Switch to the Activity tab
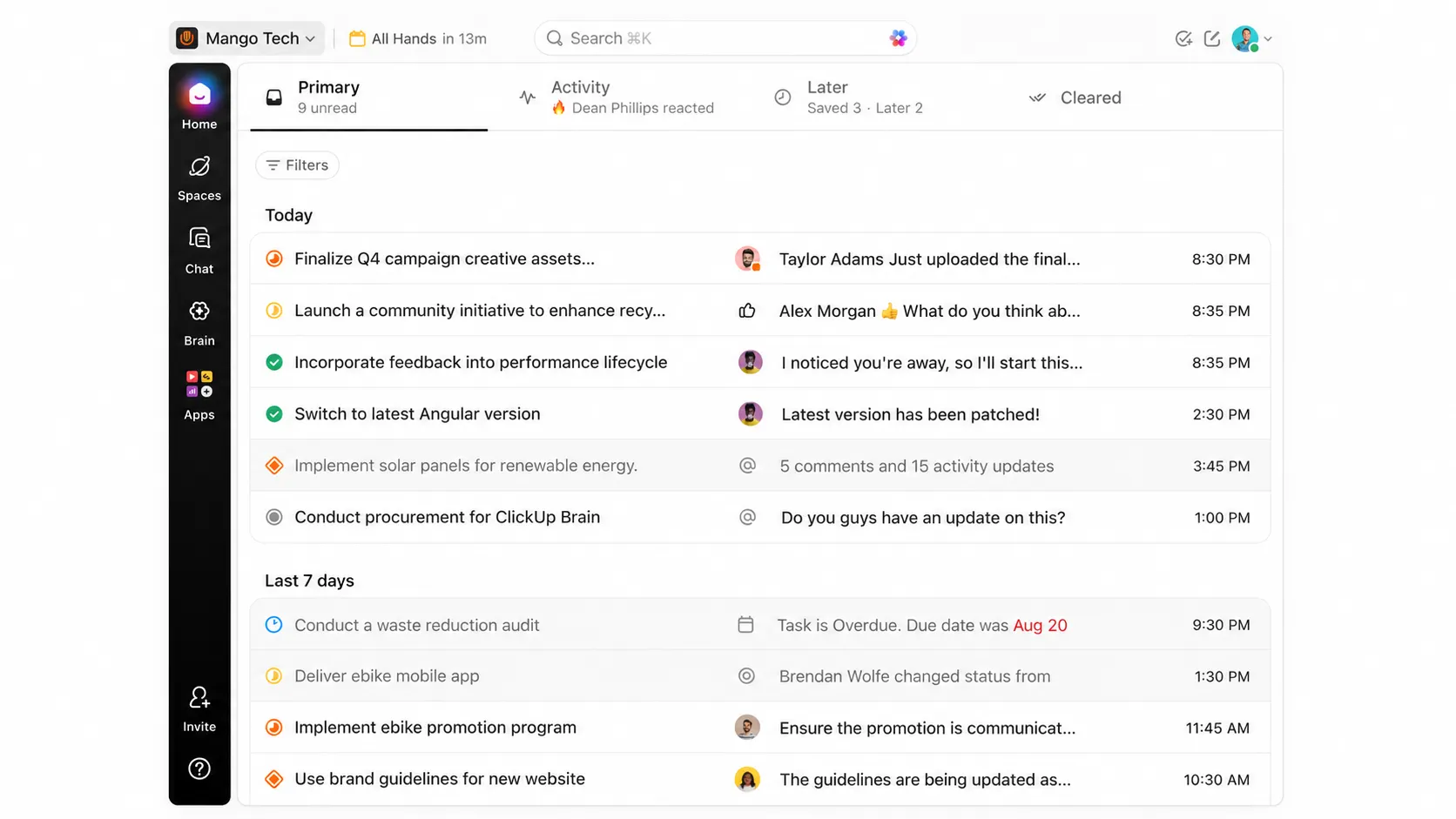The width and height of the screenshot is (1456, 819). 617,97
